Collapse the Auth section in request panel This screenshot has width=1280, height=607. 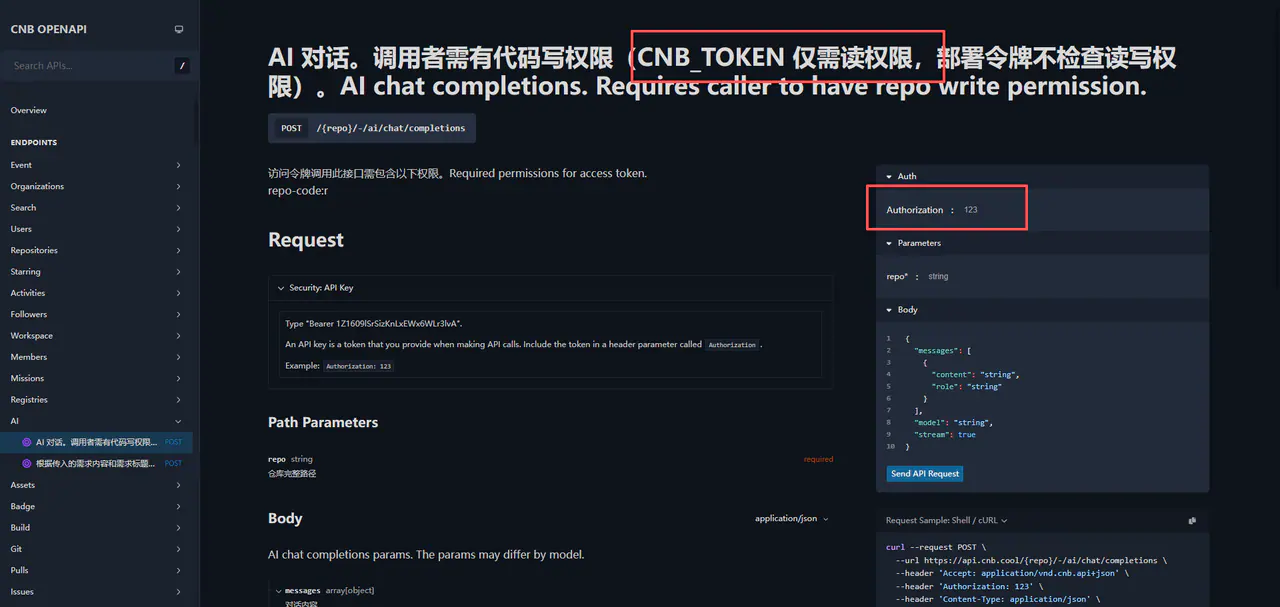point(1042,176)
